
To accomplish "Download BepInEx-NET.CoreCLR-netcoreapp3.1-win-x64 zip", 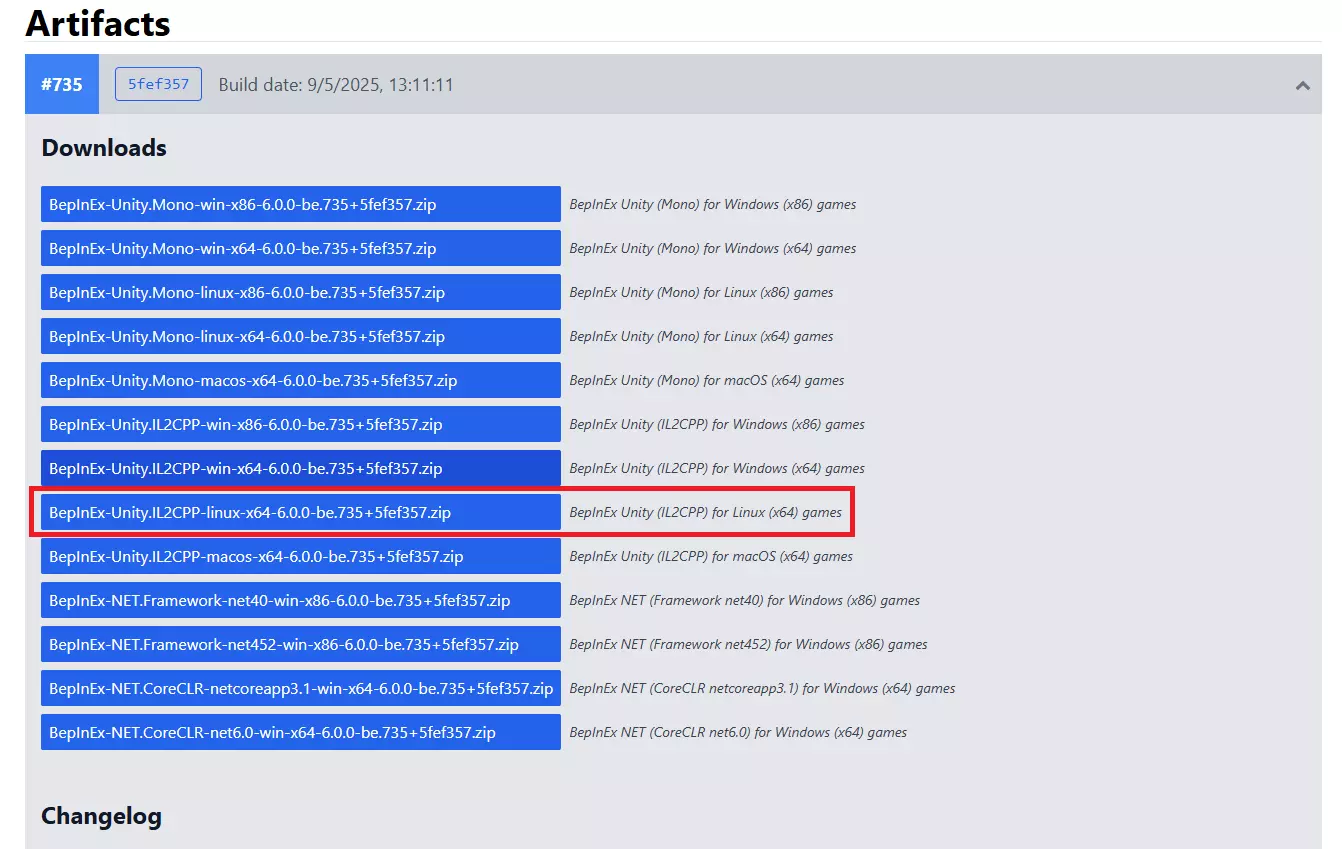I will pyautogui.click(x=301, y=688).
